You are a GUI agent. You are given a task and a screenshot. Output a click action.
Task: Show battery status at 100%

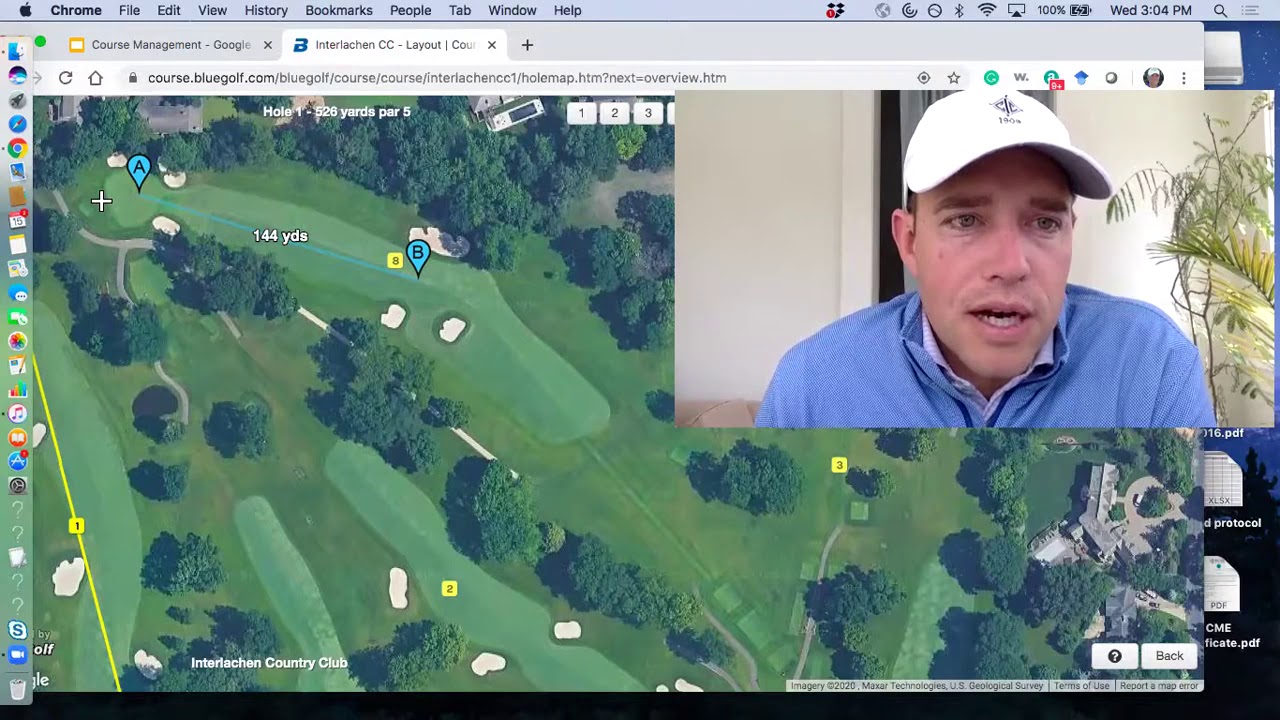click(x=1064, y=10)
